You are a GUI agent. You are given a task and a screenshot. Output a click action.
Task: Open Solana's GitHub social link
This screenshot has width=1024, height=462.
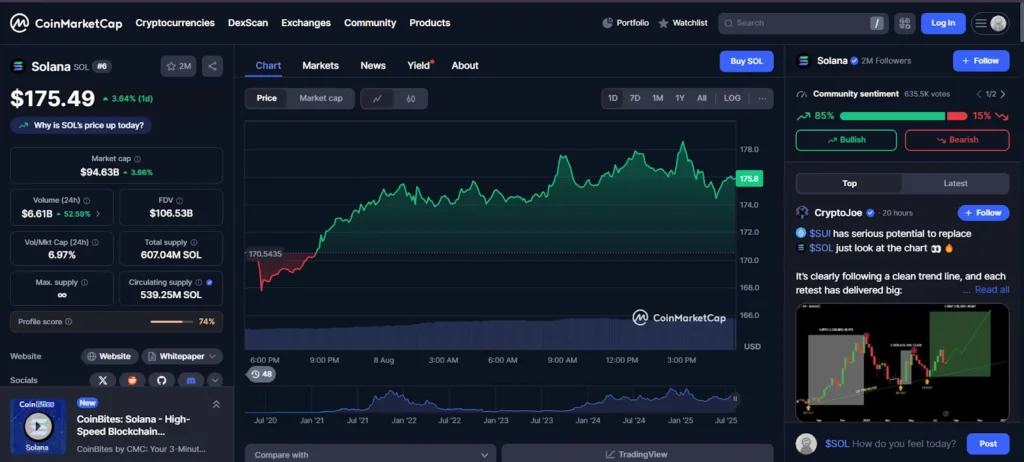coord(161,380)
